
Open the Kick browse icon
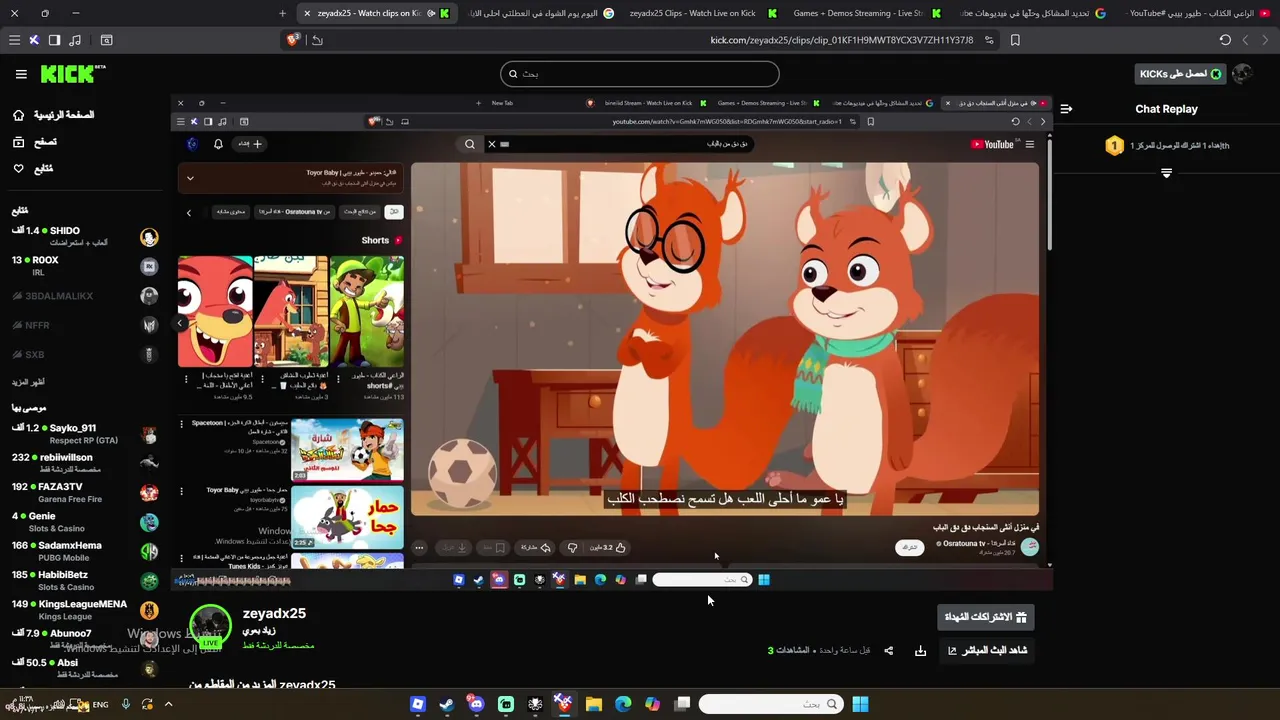(x=18, y=142)
